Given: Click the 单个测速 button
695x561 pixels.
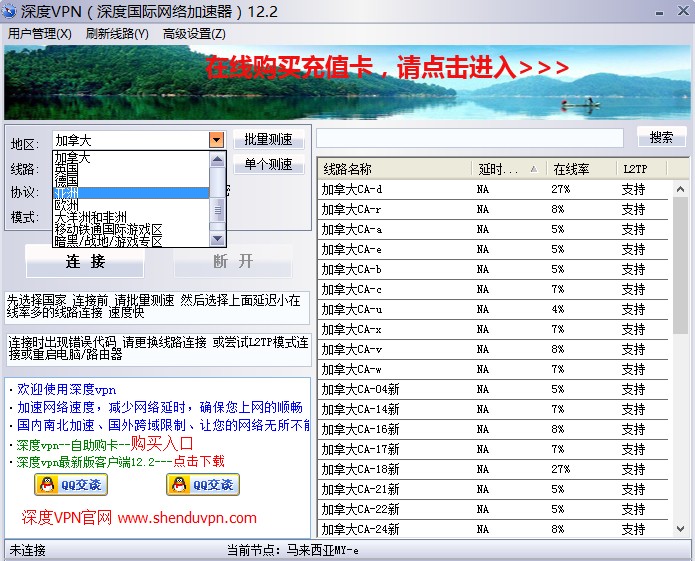Looking at the screenshot, I should click(x=269, y=164).
